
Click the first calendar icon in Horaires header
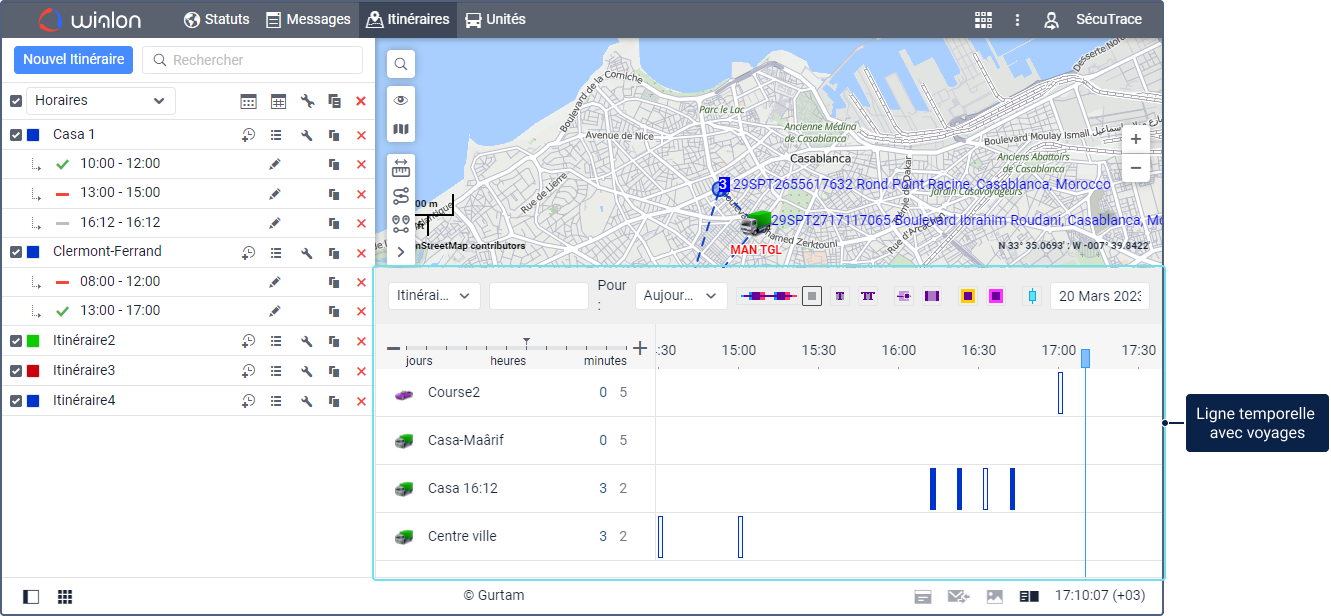(x=248, y=101)
